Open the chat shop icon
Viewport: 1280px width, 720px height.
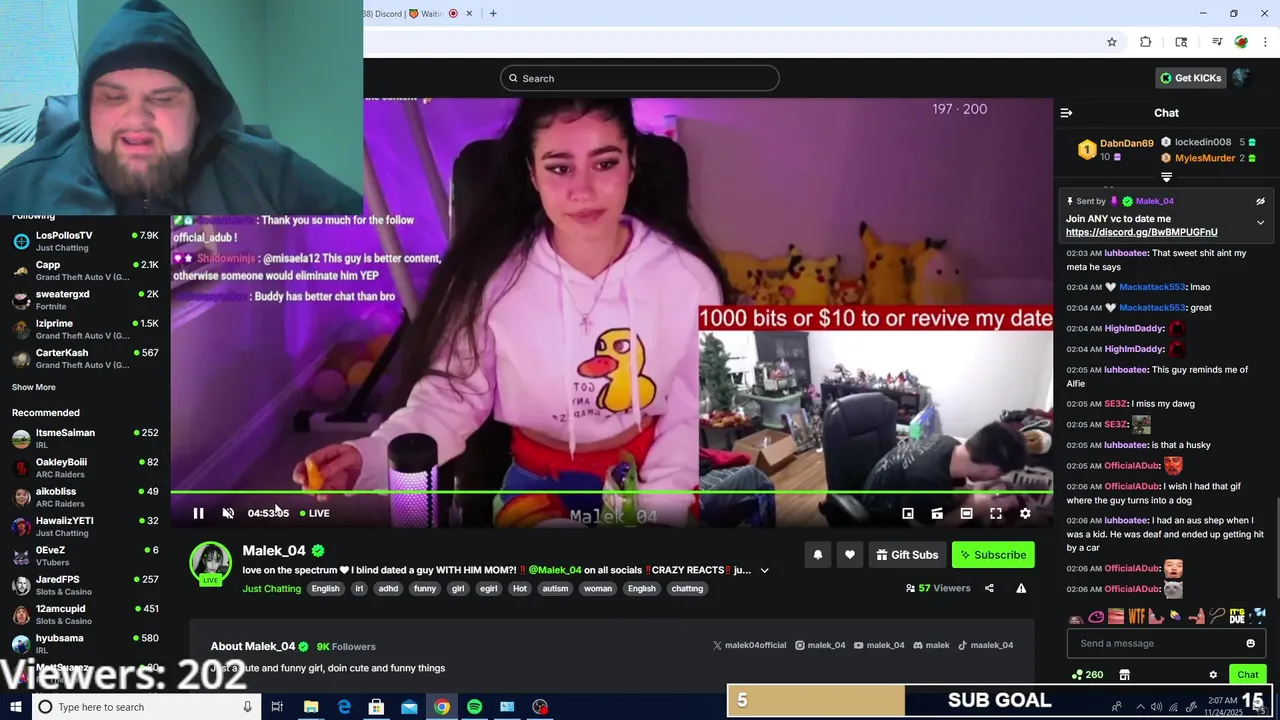[x=1124, y=674]
